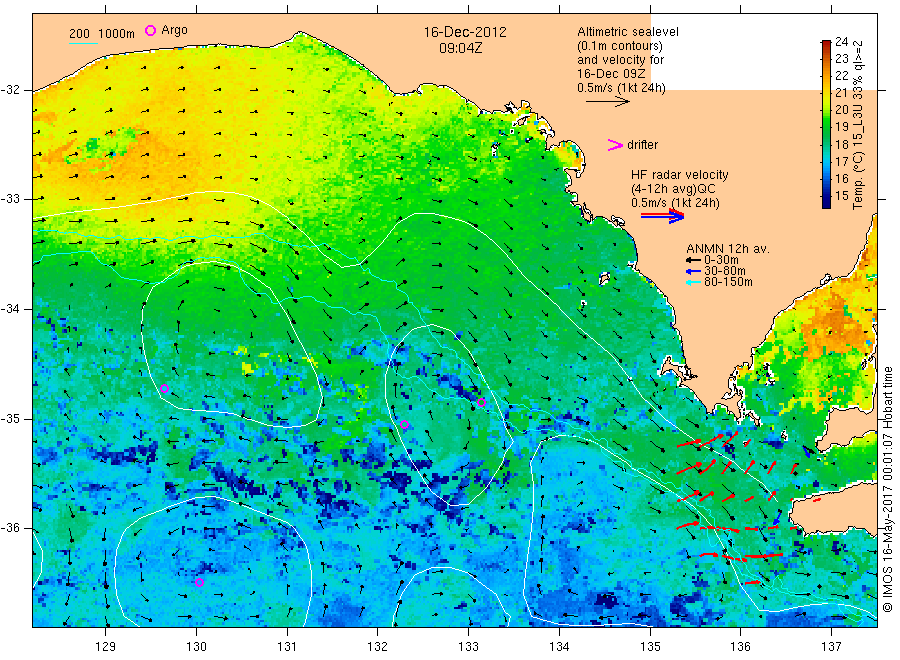This screenshot has height=660, width=900.
Task: Click longitude label 135 on the axis
Action: pos(650,646)
